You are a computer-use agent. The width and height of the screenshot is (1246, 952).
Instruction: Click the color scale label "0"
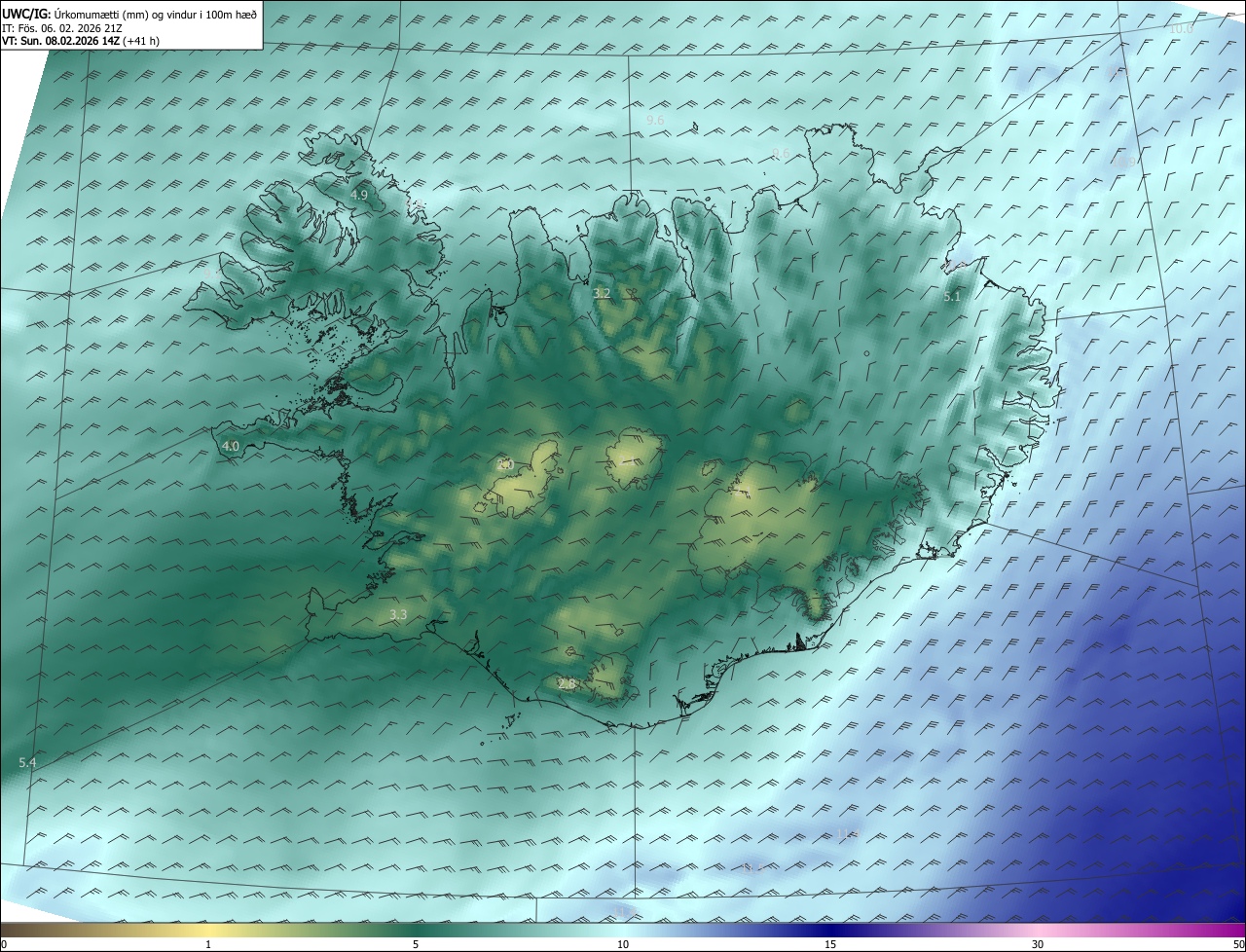[x=4, y=944]
